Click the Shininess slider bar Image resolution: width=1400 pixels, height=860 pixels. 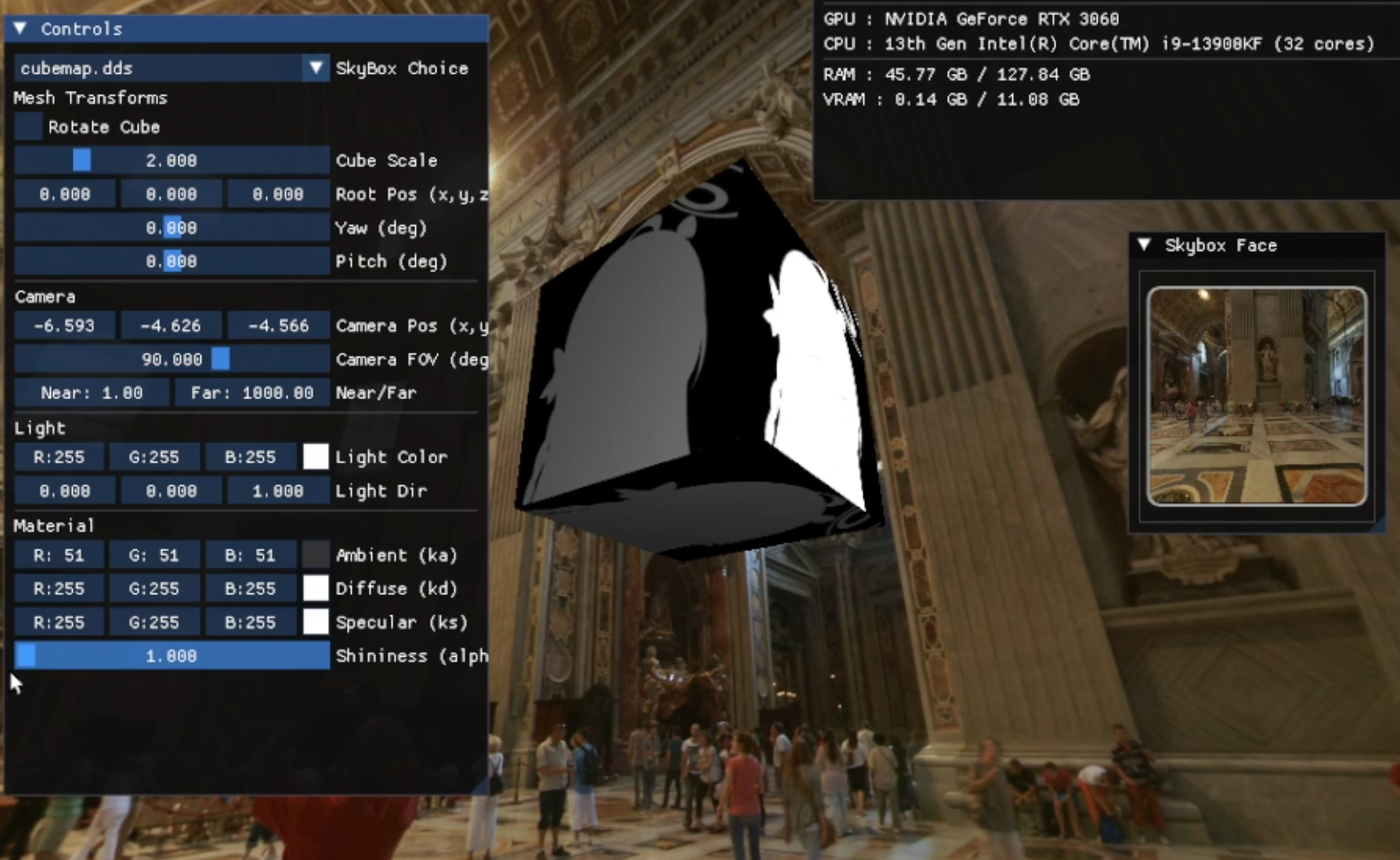tap(172, 656)
